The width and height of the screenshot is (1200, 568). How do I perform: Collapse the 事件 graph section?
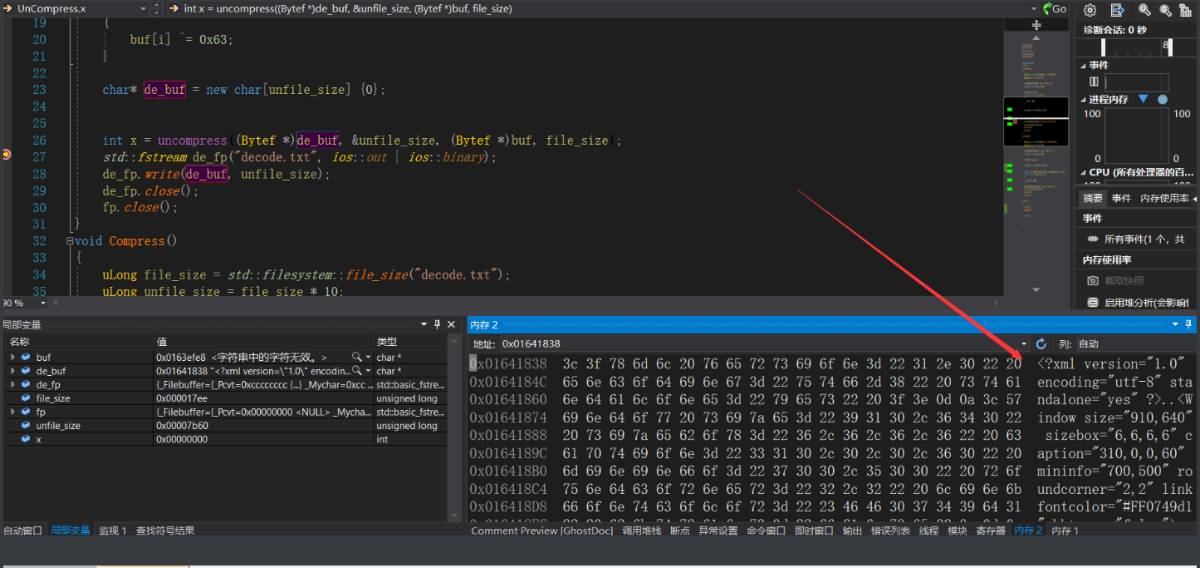tap(1082, 65)
